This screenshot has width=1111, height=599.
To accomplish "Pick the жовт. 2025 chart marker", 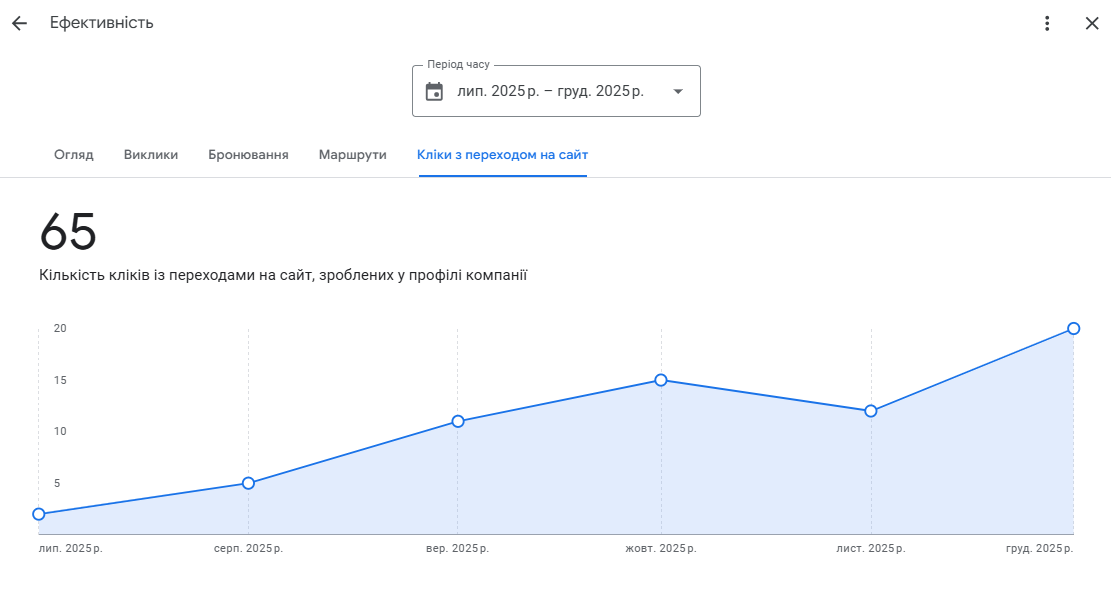I will (661, 380).
